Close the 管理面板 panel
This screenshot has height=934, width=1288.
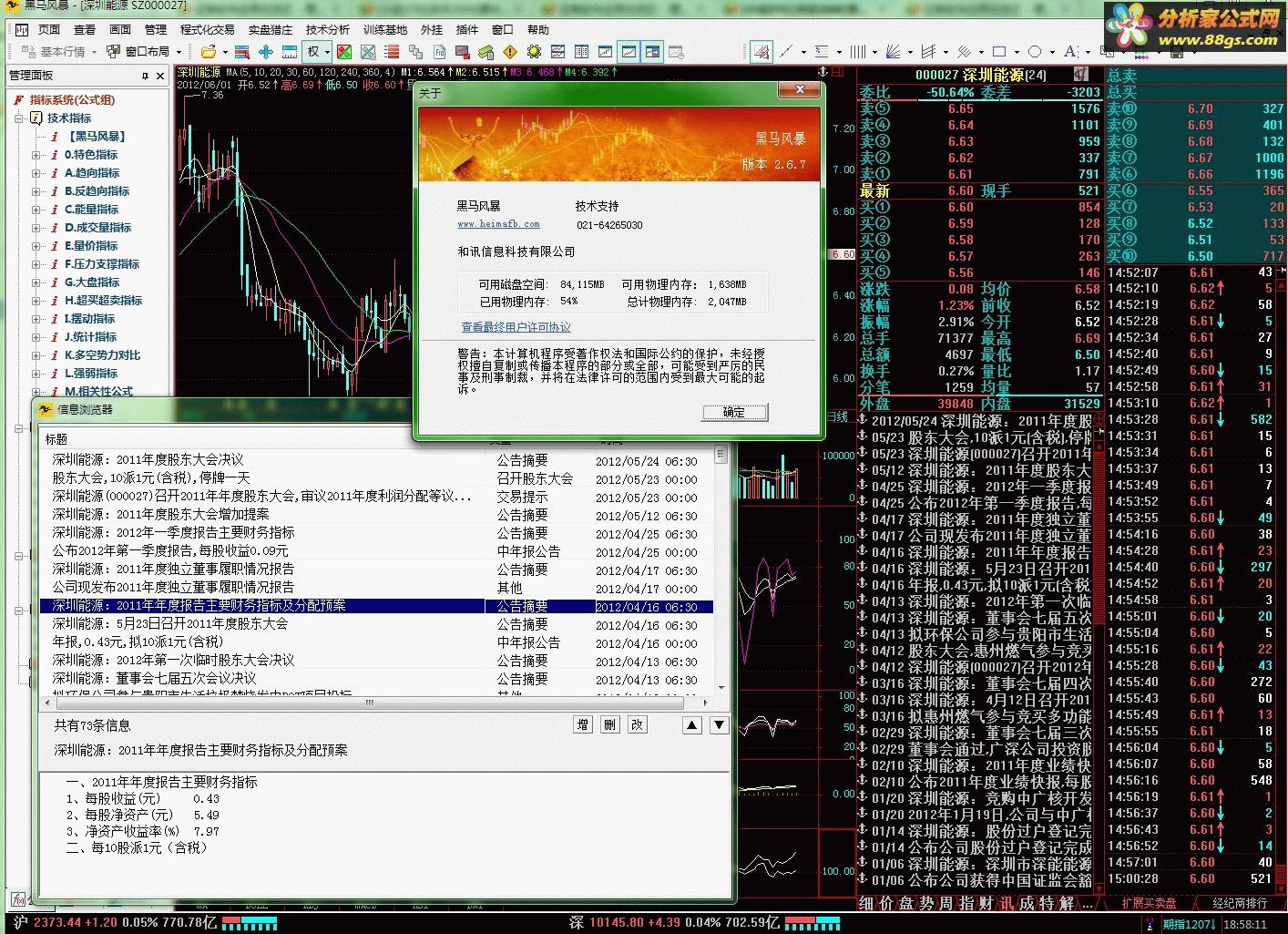coord(160,76)
